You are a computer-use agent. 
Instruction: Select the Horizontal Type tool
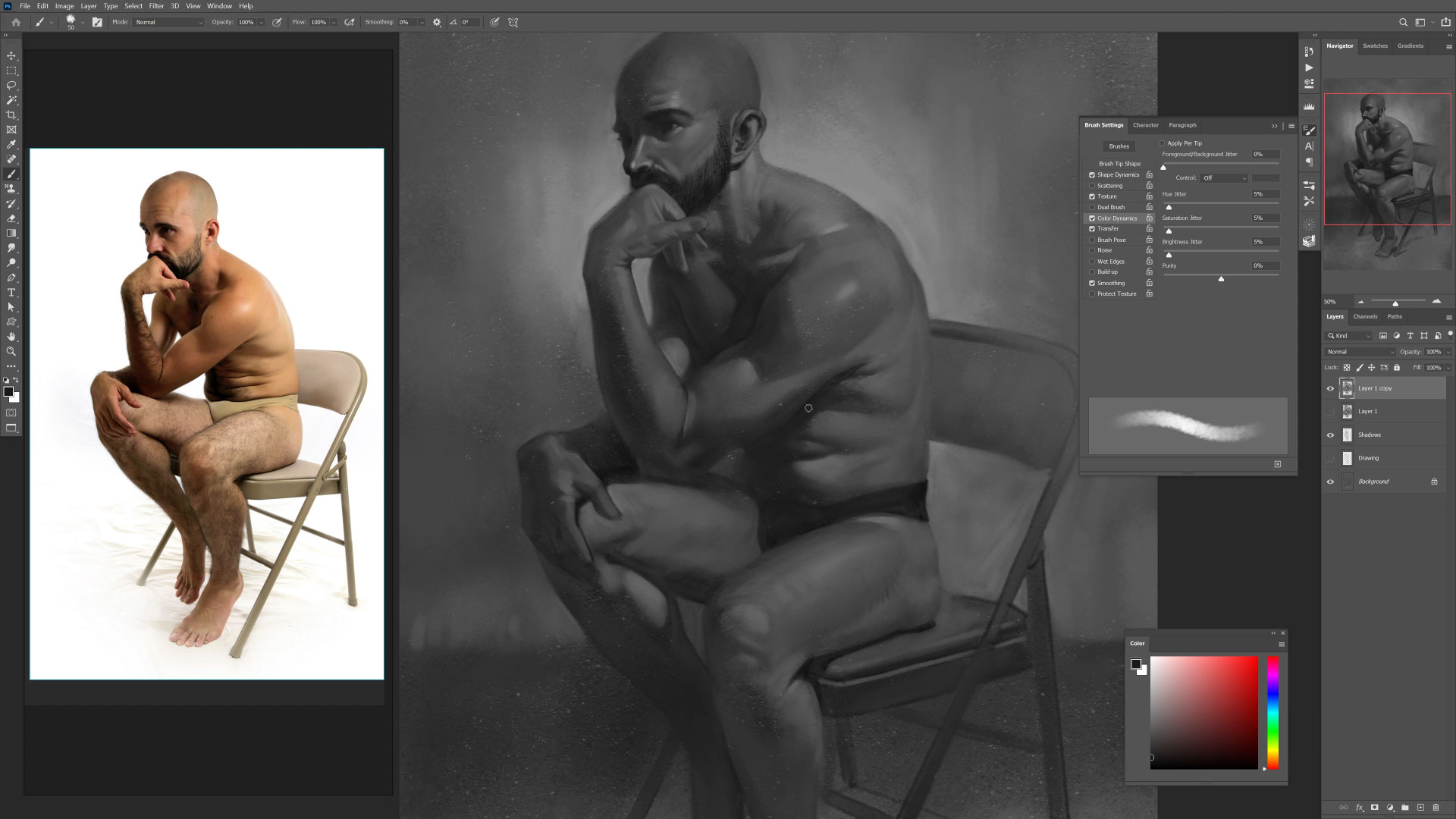click(x=11, y=293)
